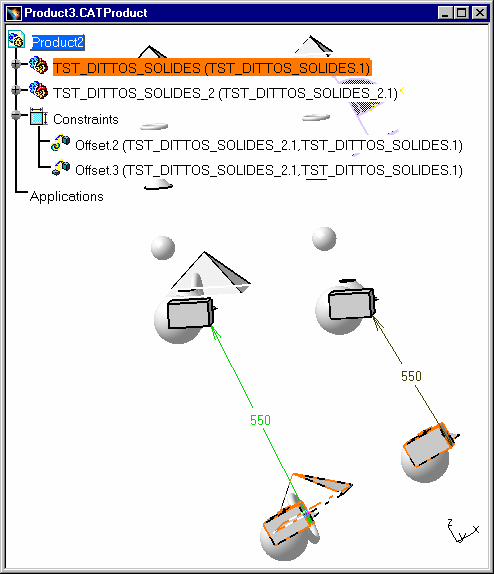This screenshot has height=574, width=494.
Task: Click the Offset.2 constraint icon
Action: (x=60, y=143)
